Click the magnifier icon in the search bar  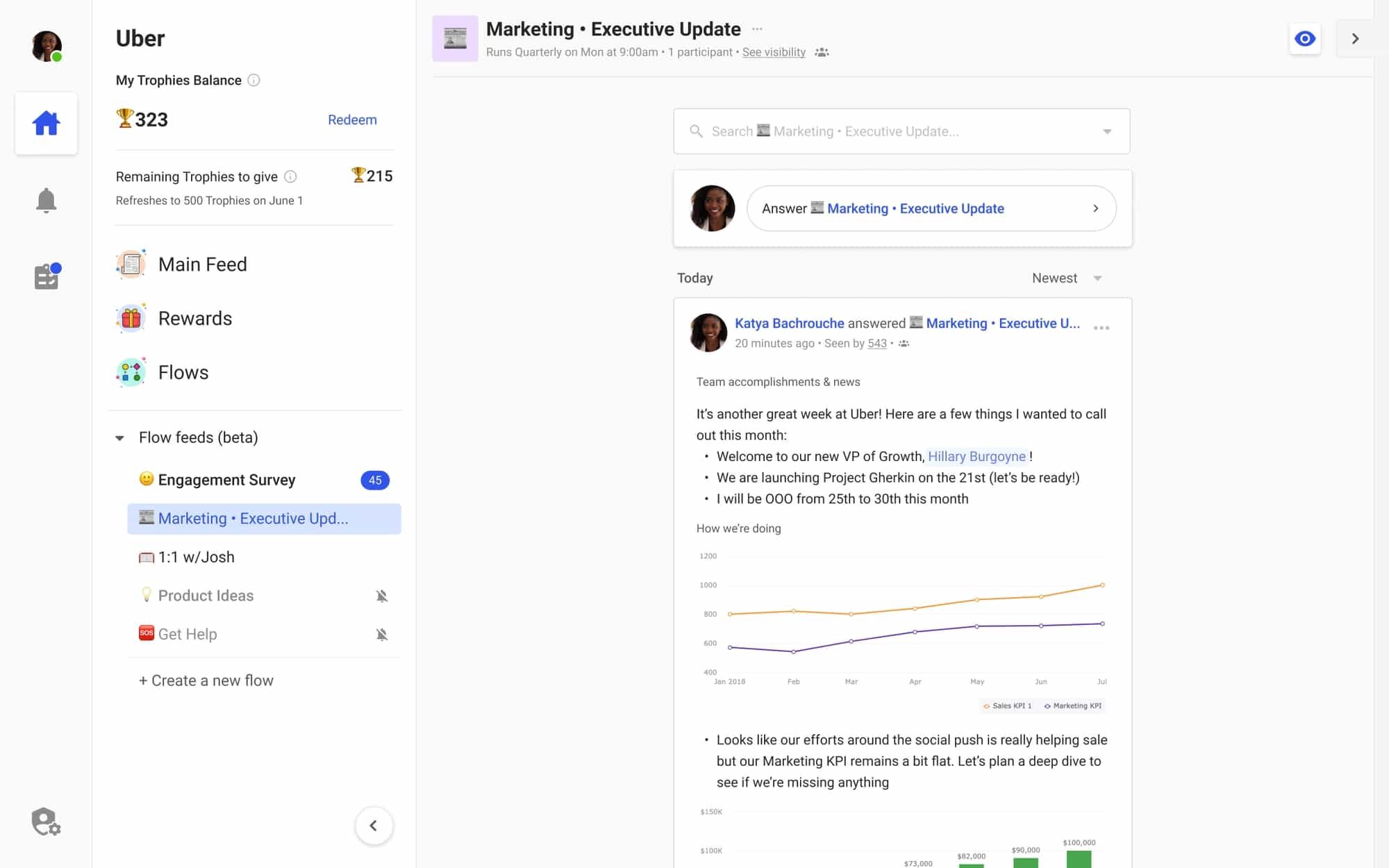tap(697, 131)
